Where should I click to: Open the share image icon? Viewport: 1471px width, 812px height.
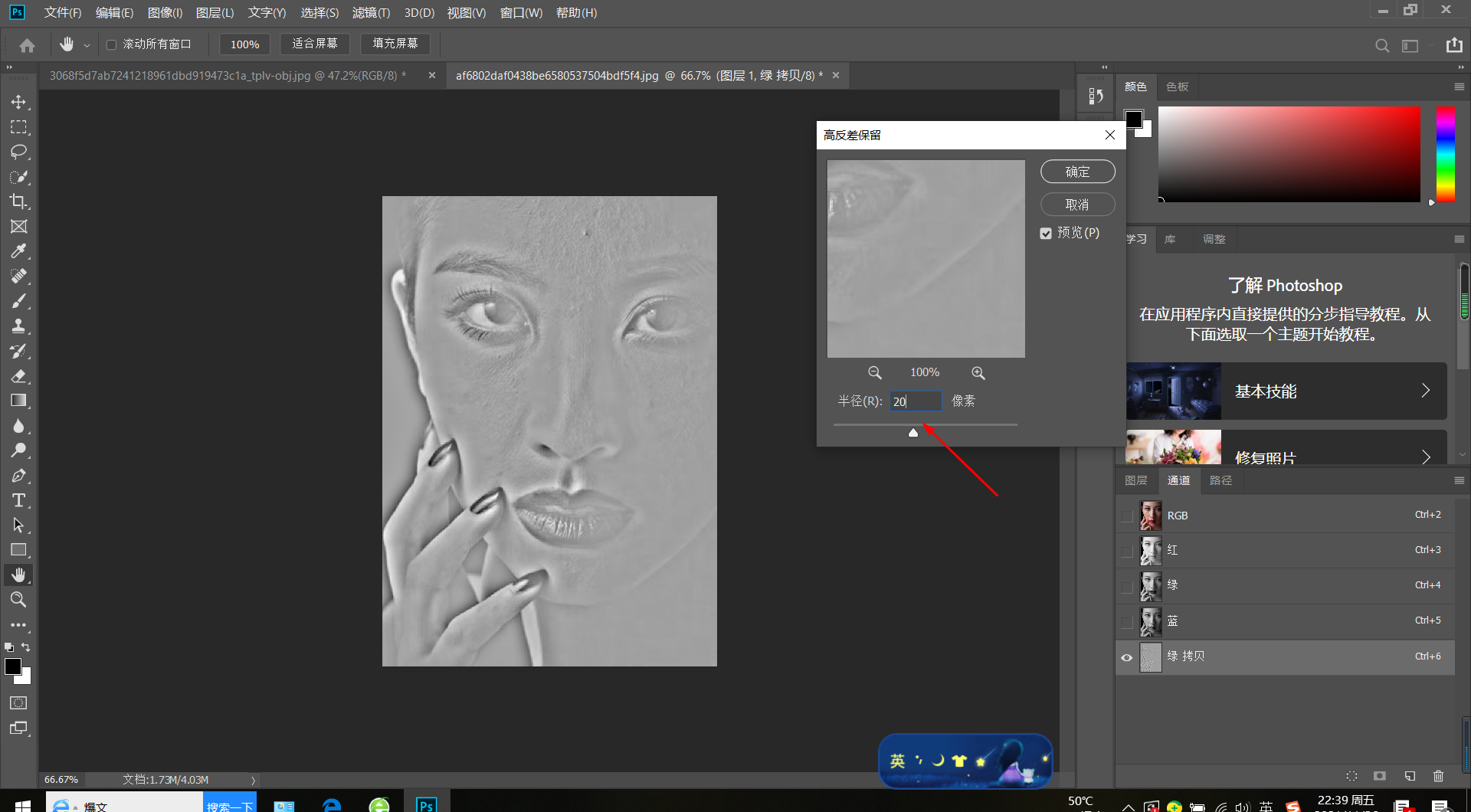pyautogui.click(x=1454, y=45)
